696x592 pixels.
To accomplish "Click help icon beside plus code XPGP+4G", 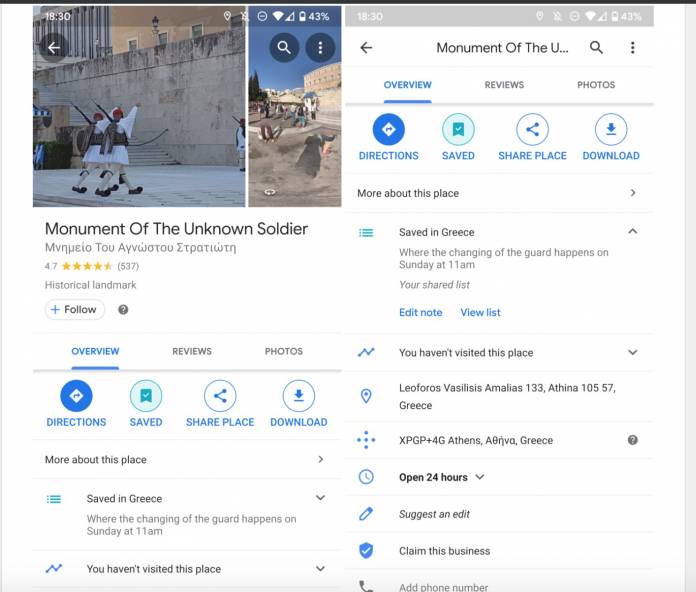I will [x=633, y=440].
